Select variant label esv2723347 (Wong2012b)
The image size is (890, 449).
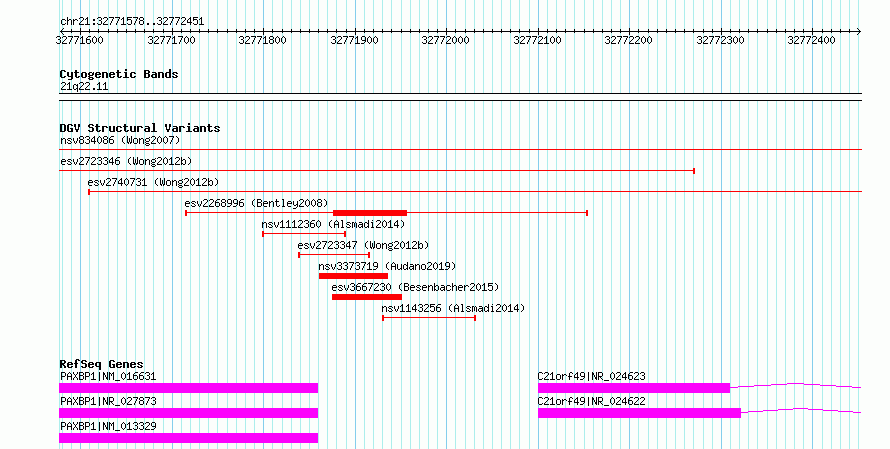(x=363, y=245)
